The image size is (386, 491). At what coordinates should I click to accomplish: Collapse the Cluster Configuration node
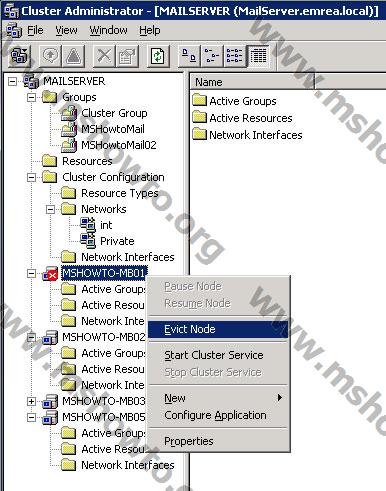[x=31, y=177]
